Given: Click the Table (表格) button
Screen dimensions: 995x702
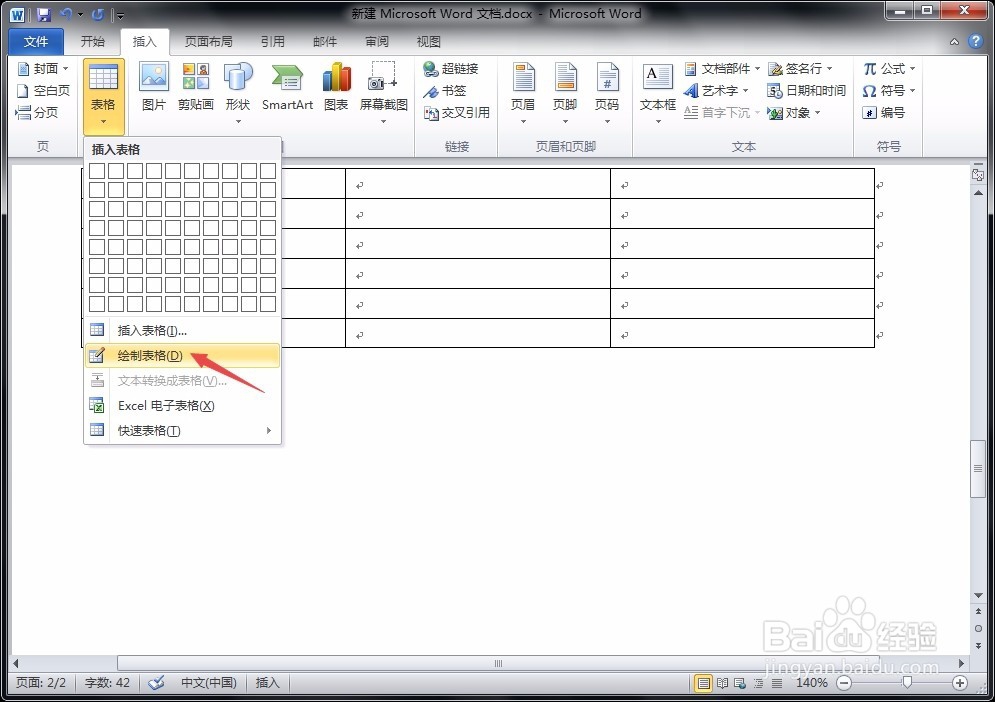Looking at the screenshot, I should coord(103,96).
